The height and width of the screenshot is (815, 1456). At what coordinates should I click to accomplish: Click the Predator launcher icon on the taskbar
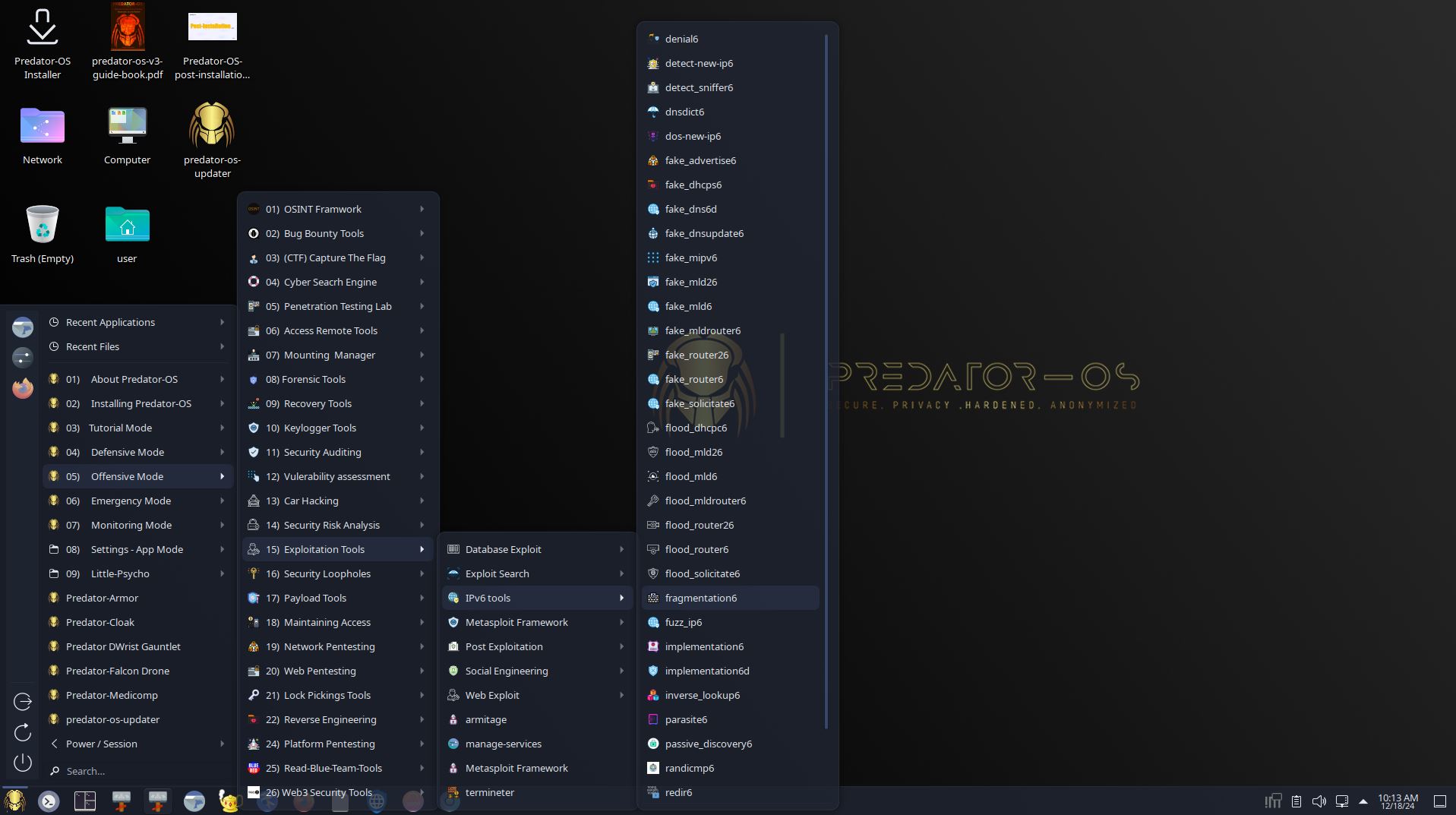[x=14, y=801]
